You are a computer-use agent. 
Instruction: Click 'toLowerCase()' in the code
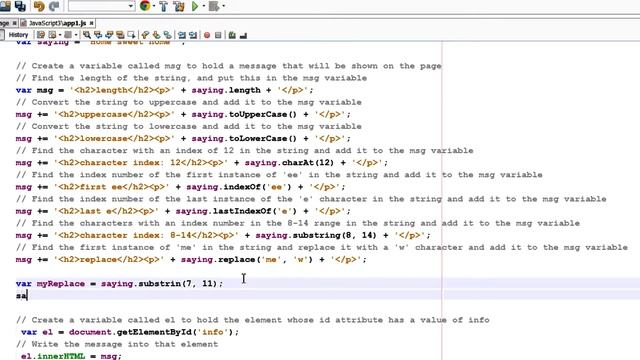click(x=263, y=138)
